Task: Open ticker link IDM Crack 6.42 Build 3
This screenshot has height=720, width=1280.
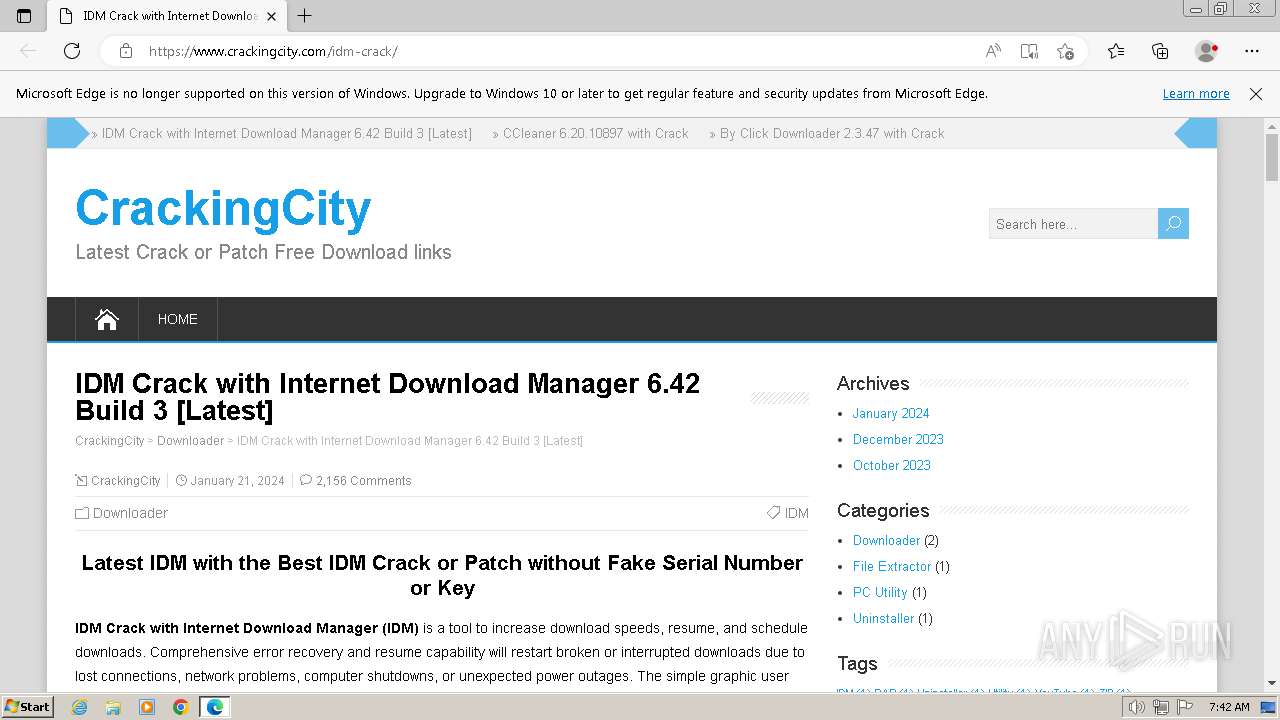Action: click(x=286, y=133)
